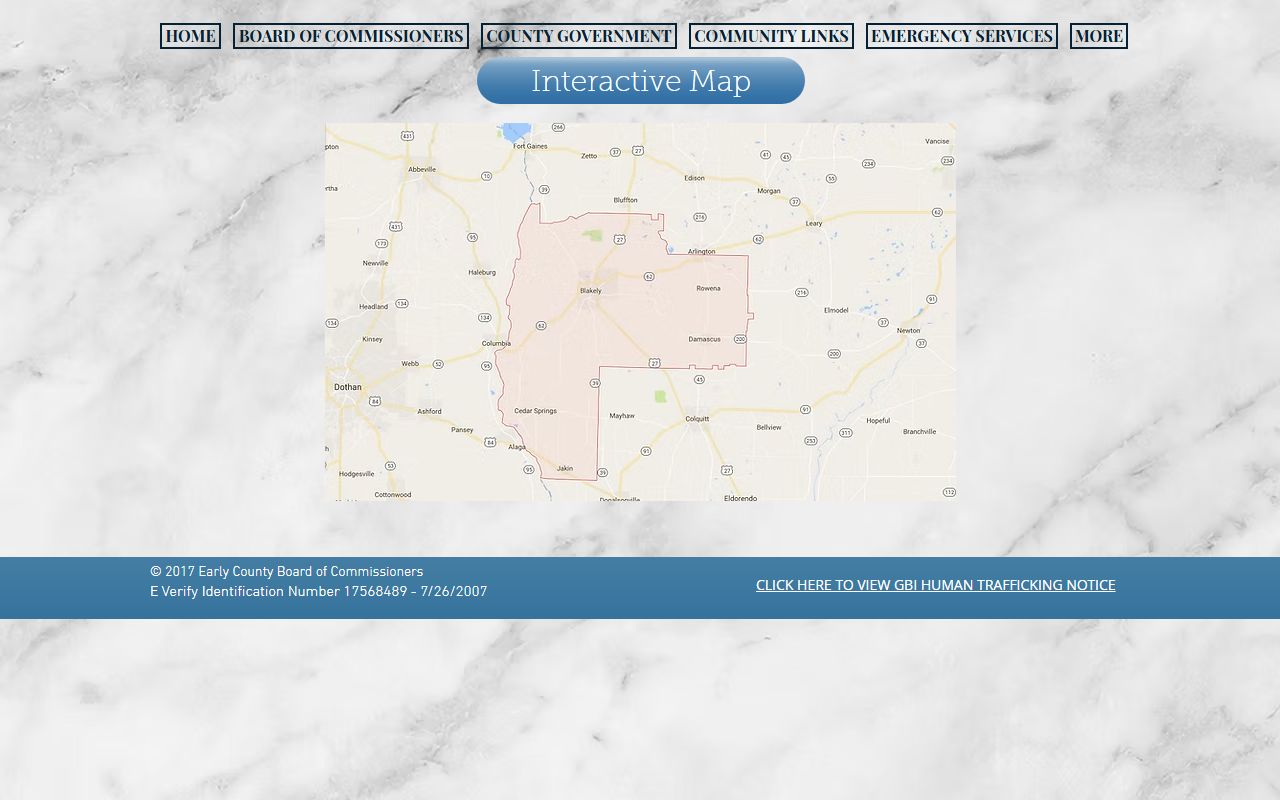Screen dimensions: 1280x800
Task: Click Jakin label on the map
Action: (x=565, y=468)
